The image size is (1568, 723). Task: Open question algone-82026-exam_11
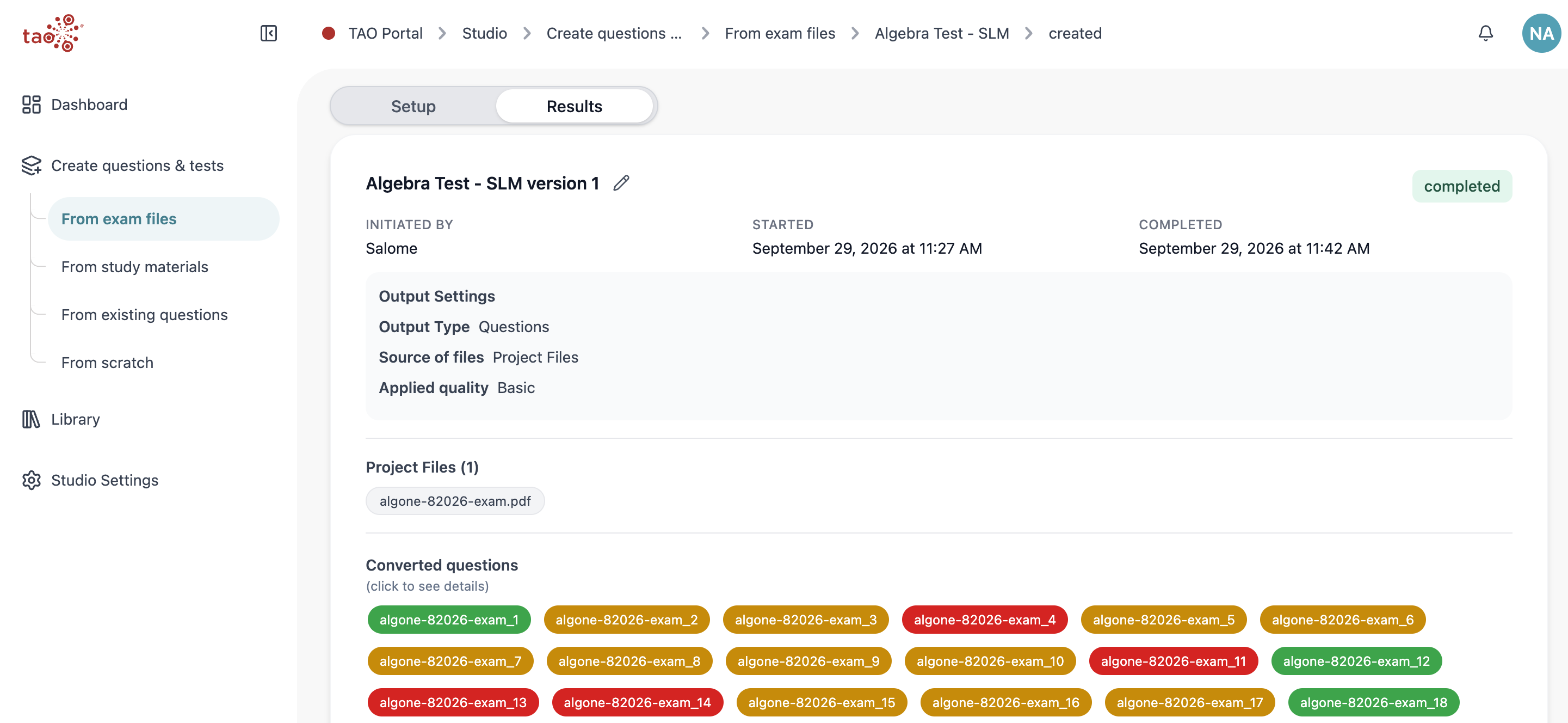click(x=1173, y=661)
